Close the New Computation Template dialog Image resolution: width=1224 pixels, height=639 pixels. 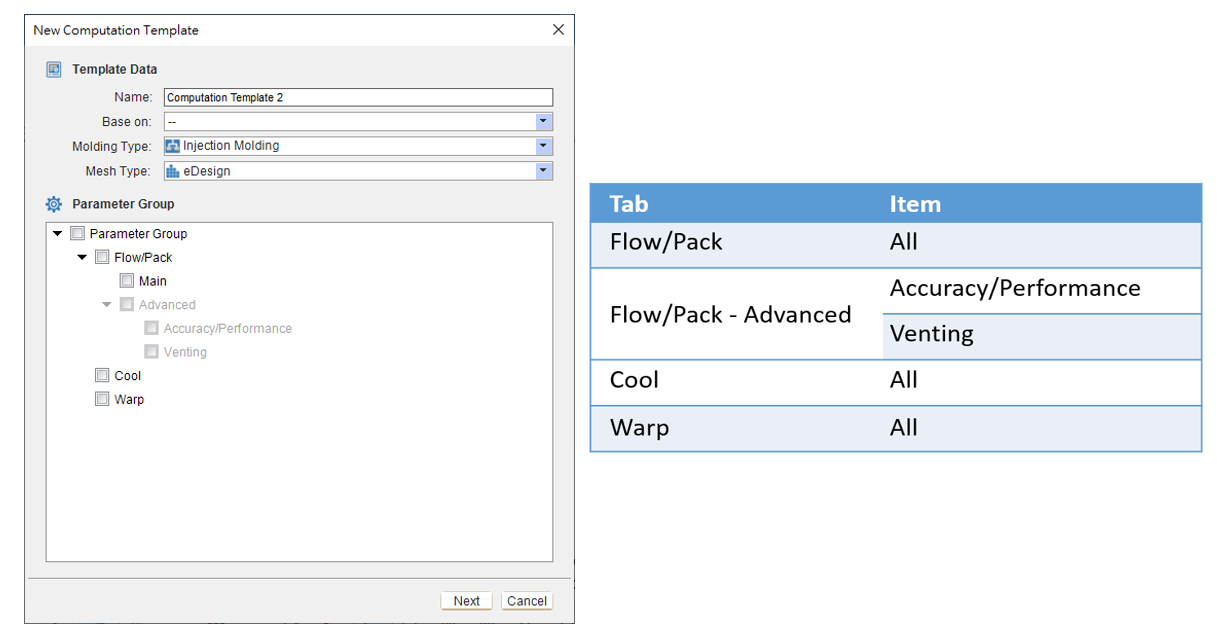[558, 30]
